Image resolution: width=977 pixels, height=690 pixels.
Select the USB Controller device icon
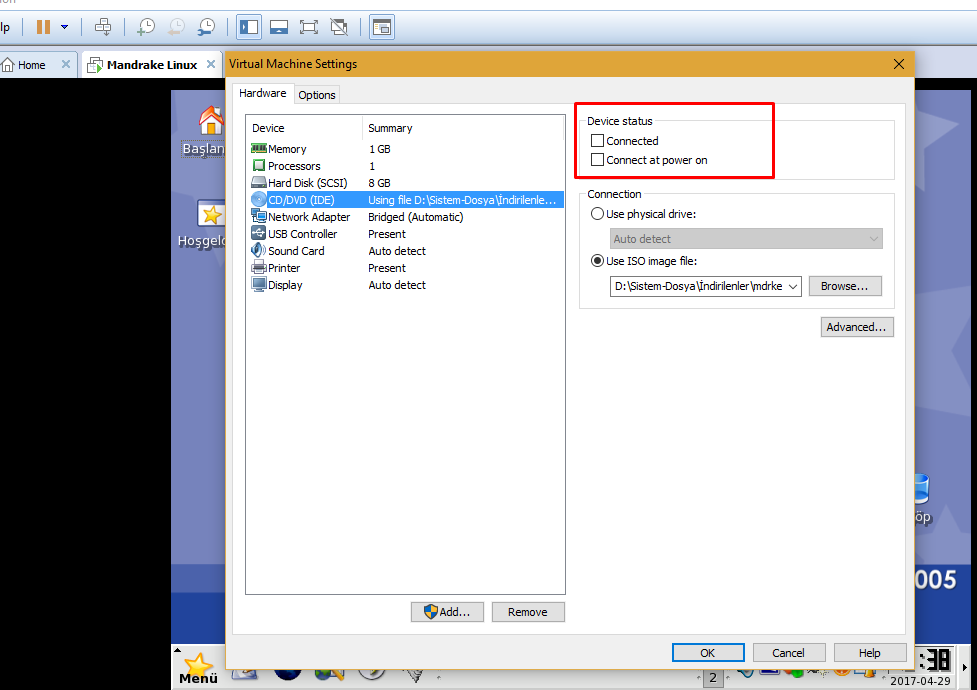[259, 233]
